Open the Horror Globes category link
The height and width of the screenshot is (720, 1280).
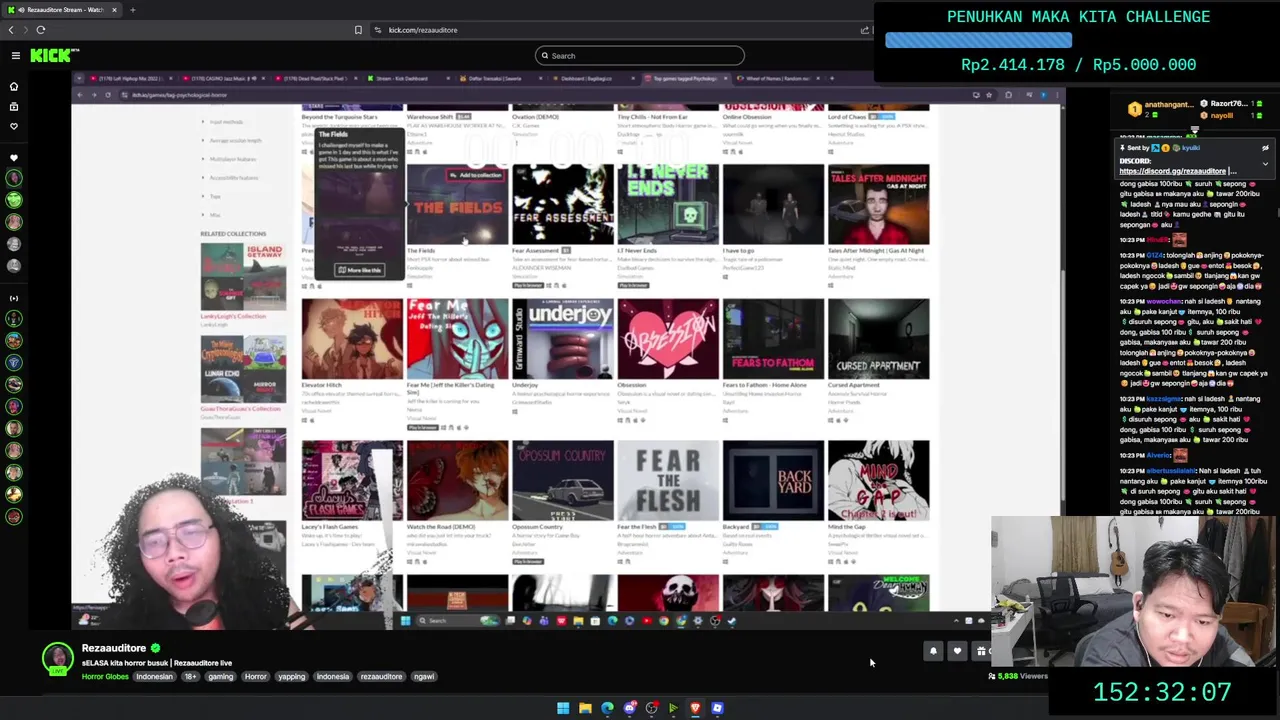(x=105, y=677)
